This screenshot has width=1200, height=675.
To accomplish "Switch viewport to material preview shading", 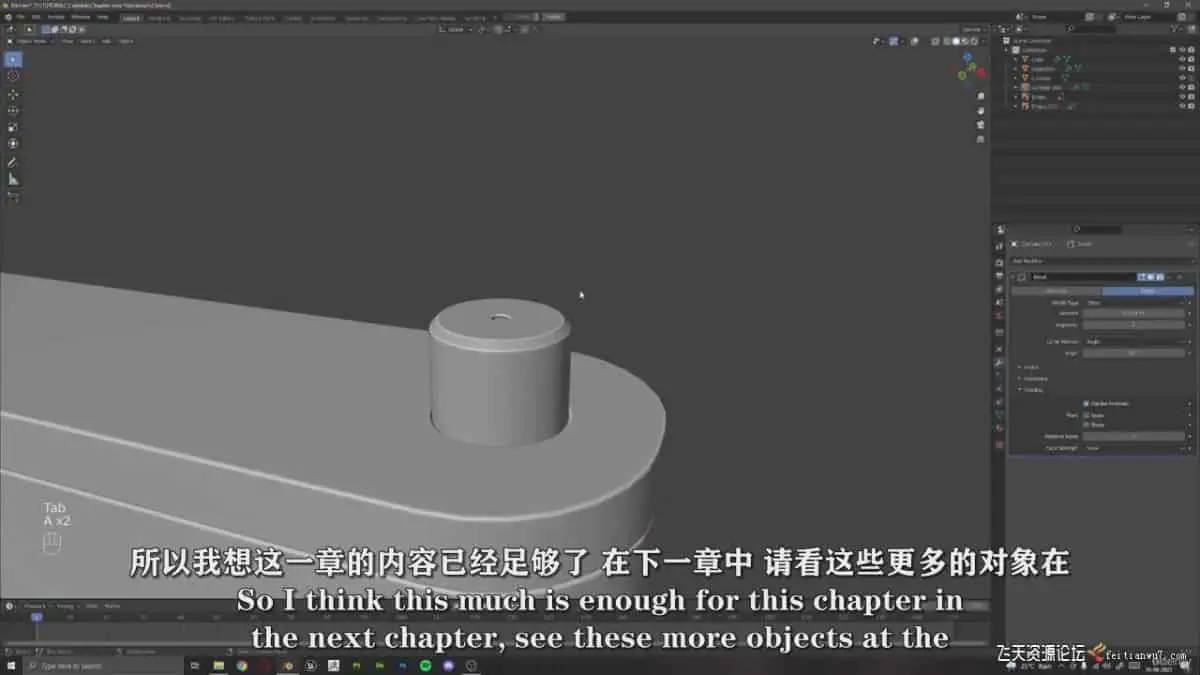I will 965,41.
